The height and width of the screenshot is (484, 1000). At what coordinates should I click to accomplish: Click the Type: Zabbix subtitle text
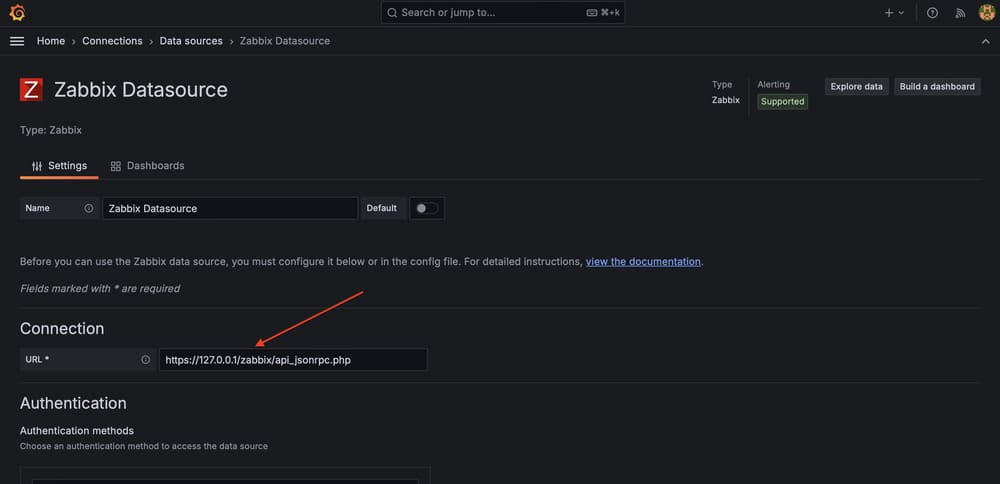coord(51,130)
